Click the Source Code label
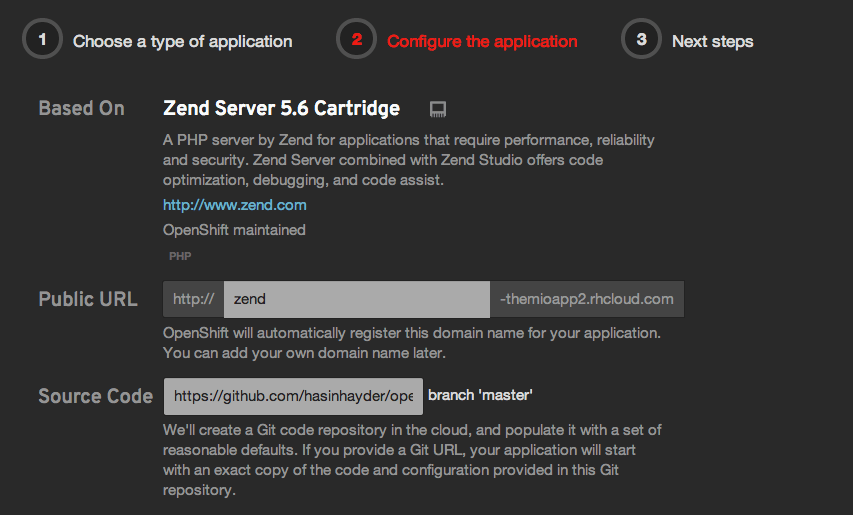The width and height of the screenshot is (853, 515). [96, 396]
